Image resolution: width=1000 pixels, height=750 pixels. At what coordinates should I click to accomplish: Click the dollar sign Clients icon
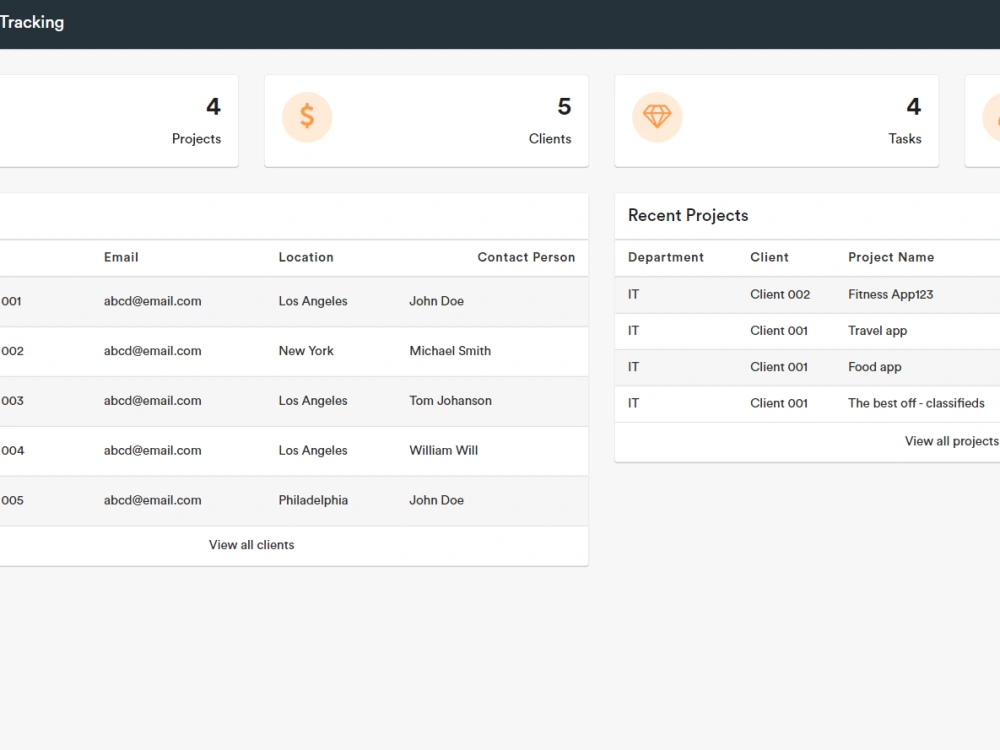pos(307,117)
